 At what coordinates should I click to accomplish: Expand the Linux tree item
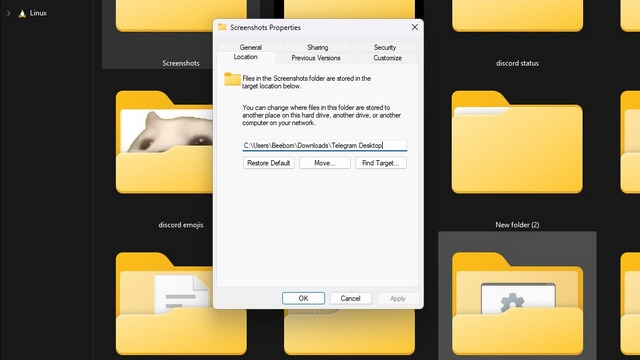tap(9, 13)
